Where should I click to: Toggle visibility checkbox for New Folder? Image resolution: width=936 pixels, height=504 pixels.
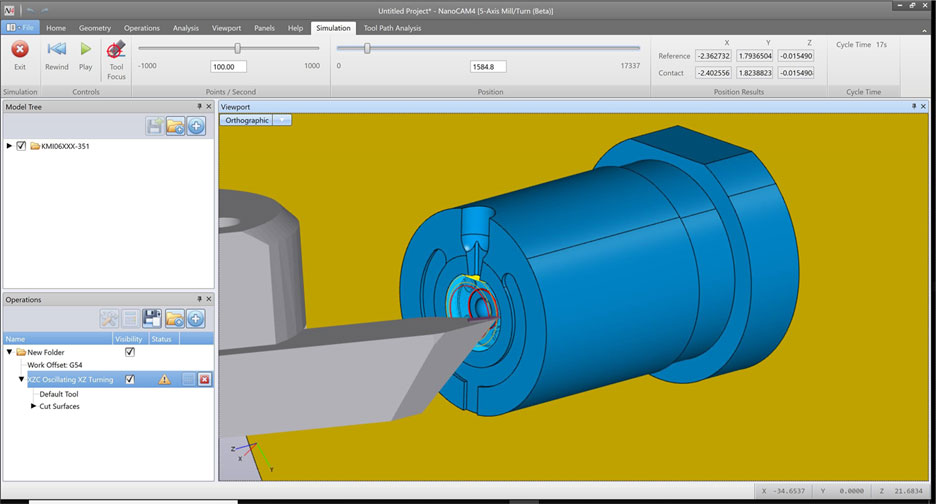[129, 352]
